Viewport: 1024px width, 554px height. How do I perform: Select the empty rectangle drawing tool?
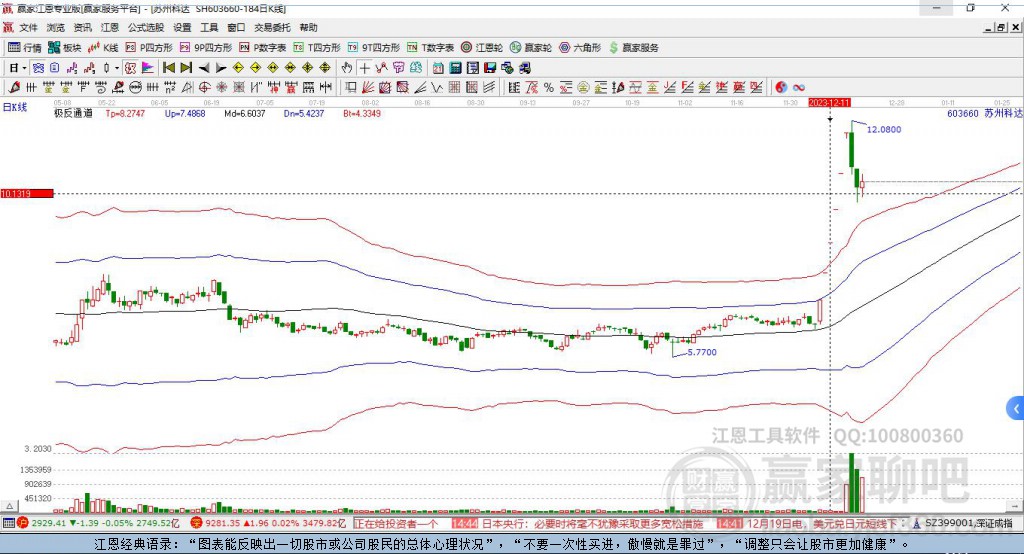coord(351,88)
